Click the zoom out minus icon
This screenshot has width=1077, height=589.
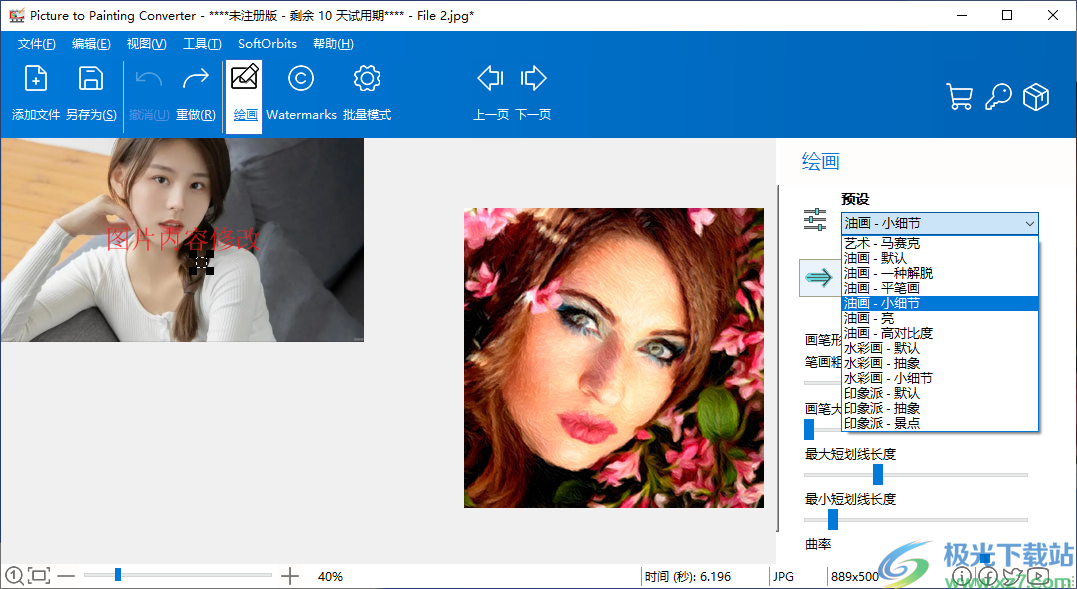66,575
